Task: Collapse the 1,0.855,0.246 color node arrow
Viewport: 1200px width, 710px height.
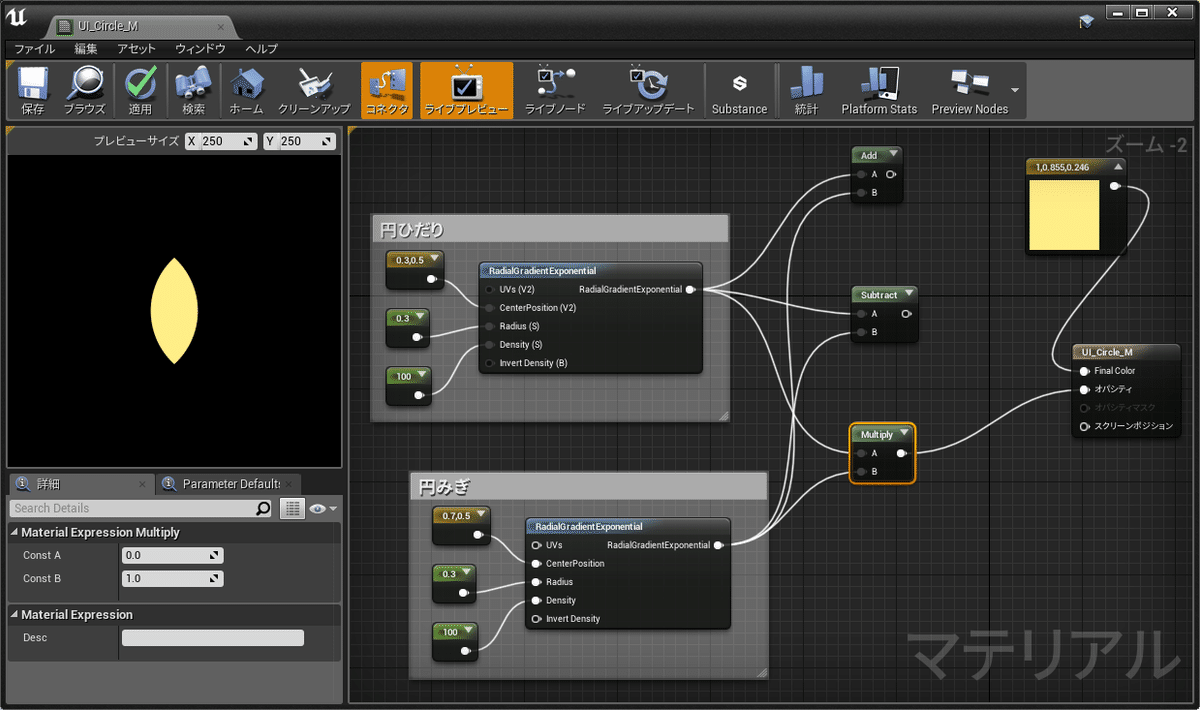Action: (1119, 166)
